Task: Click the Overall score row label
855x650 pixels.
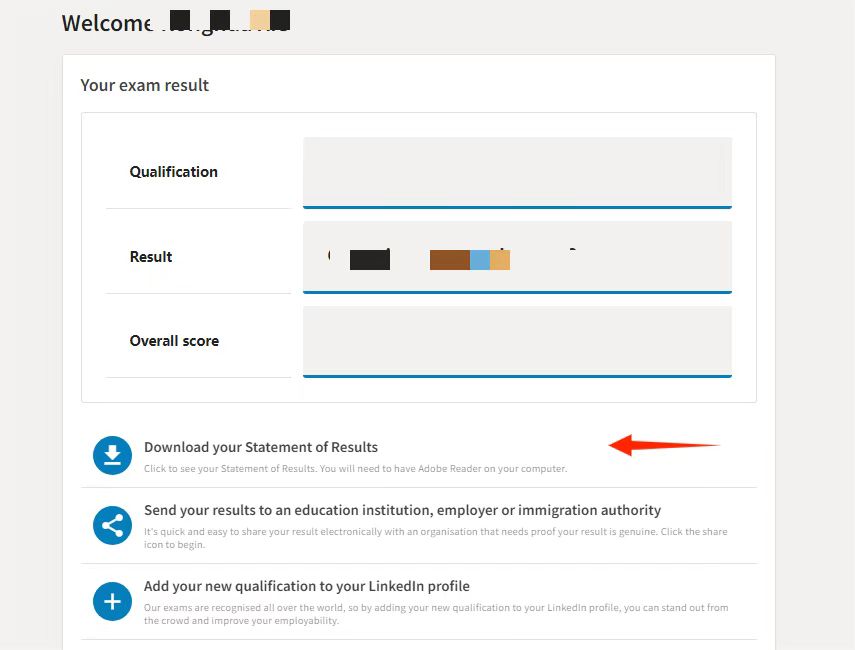Action: [174, 341]
